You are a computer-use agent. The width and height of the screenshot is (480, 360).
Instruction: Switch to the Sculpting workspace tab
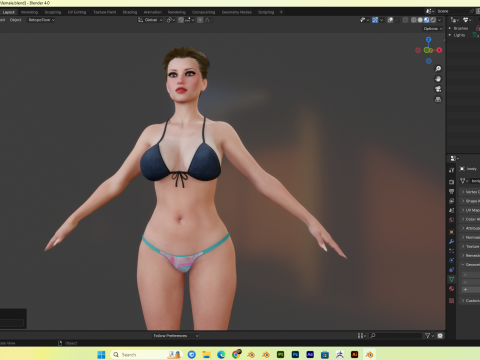53,12
